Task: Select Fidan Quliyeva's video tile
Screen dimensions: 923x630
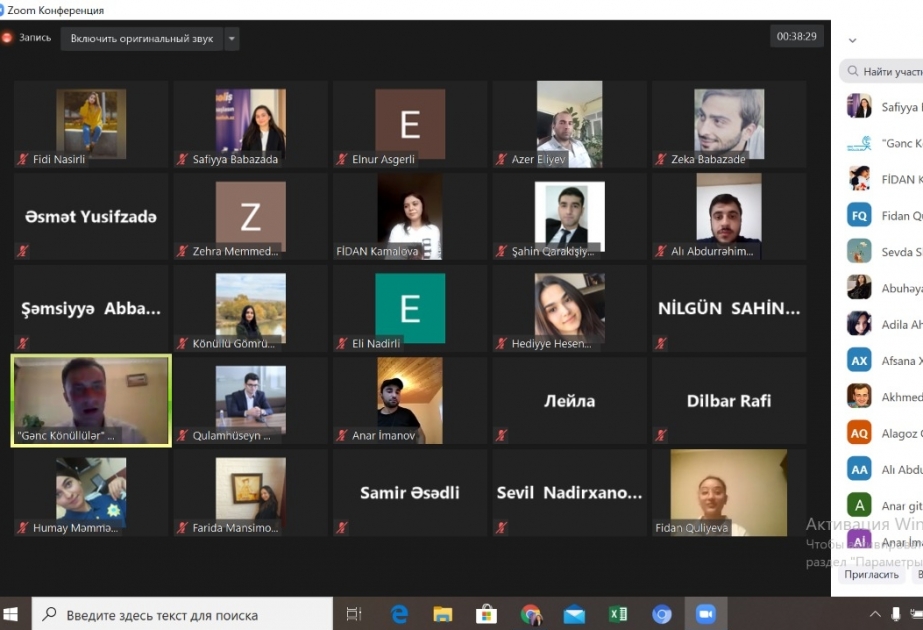Action: 729,493
